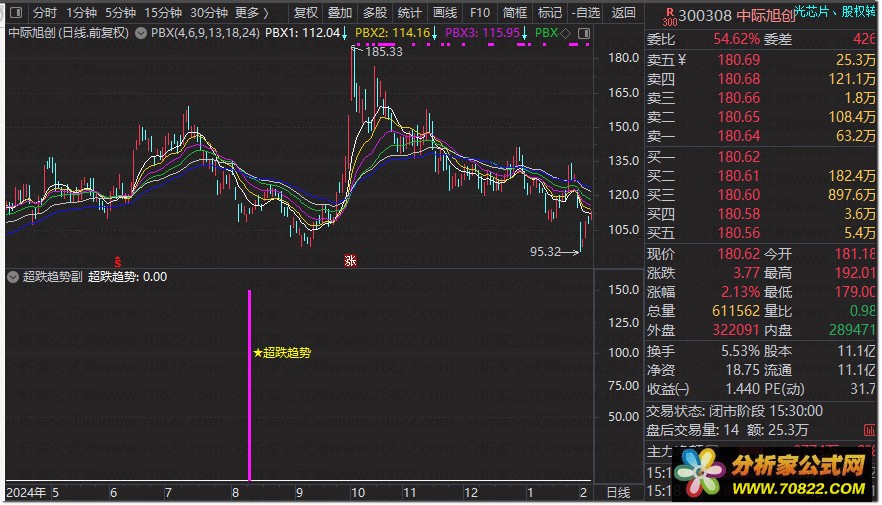Switch to 15分钟 chart period

point(163,12)
